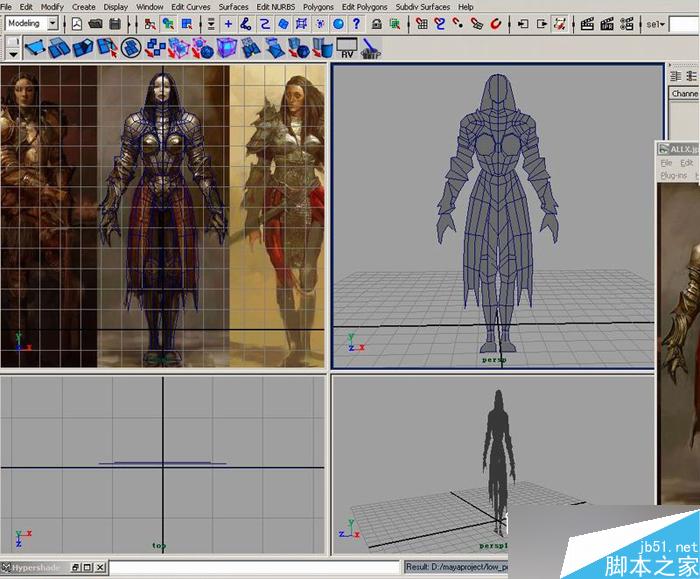The height and width of the screenshot is (579, 700).
Task: Toggle construction history icon
Action: pyautogui.click(x=560, y=24)
